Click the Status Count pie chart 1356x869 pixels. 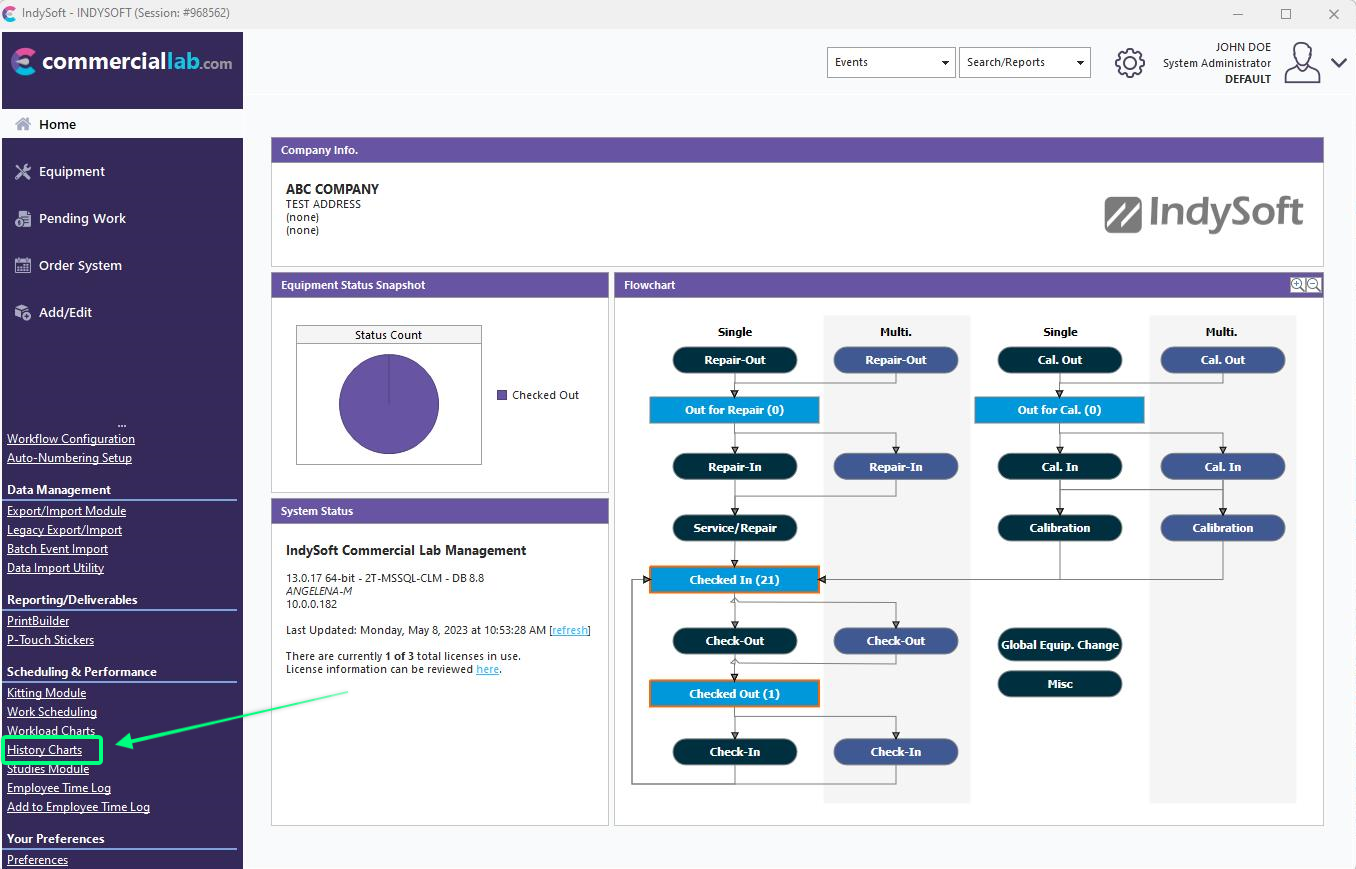click(389, 404)
